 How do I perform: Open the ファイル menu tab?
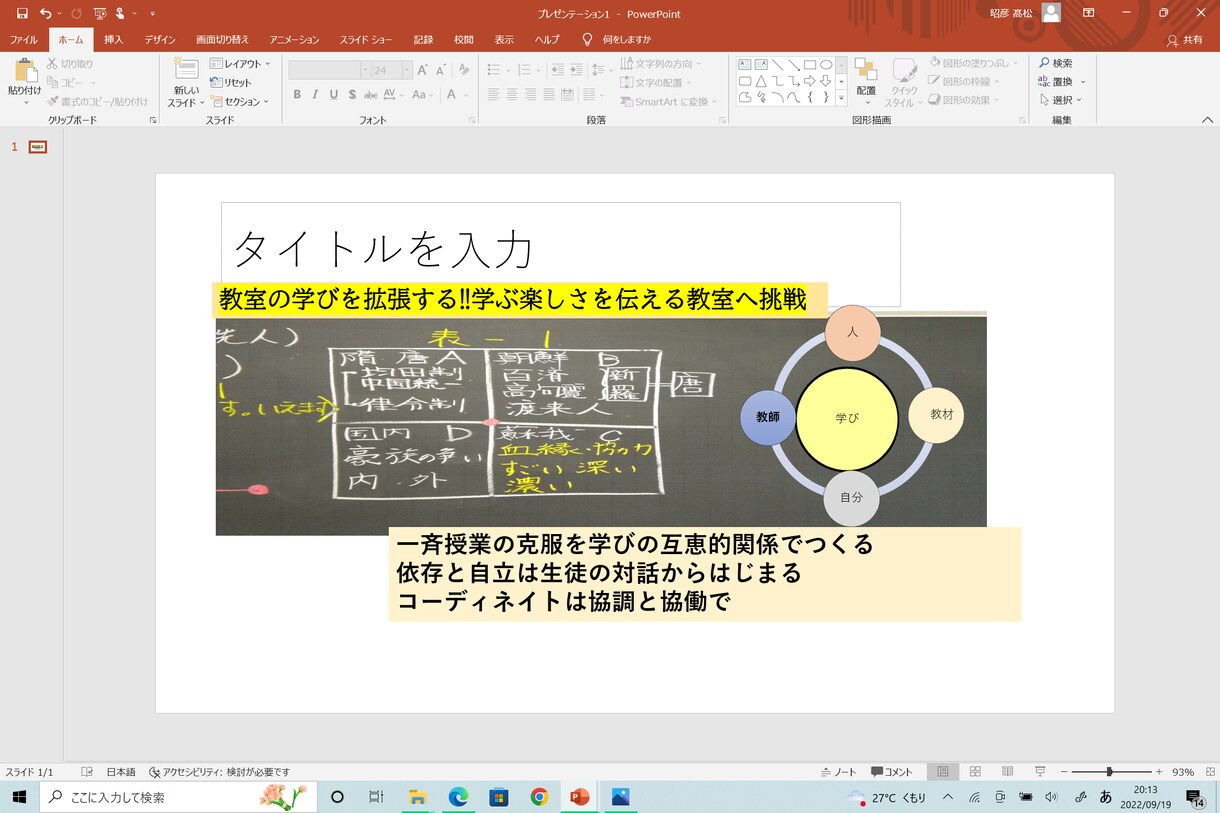[x=24, y=40]
